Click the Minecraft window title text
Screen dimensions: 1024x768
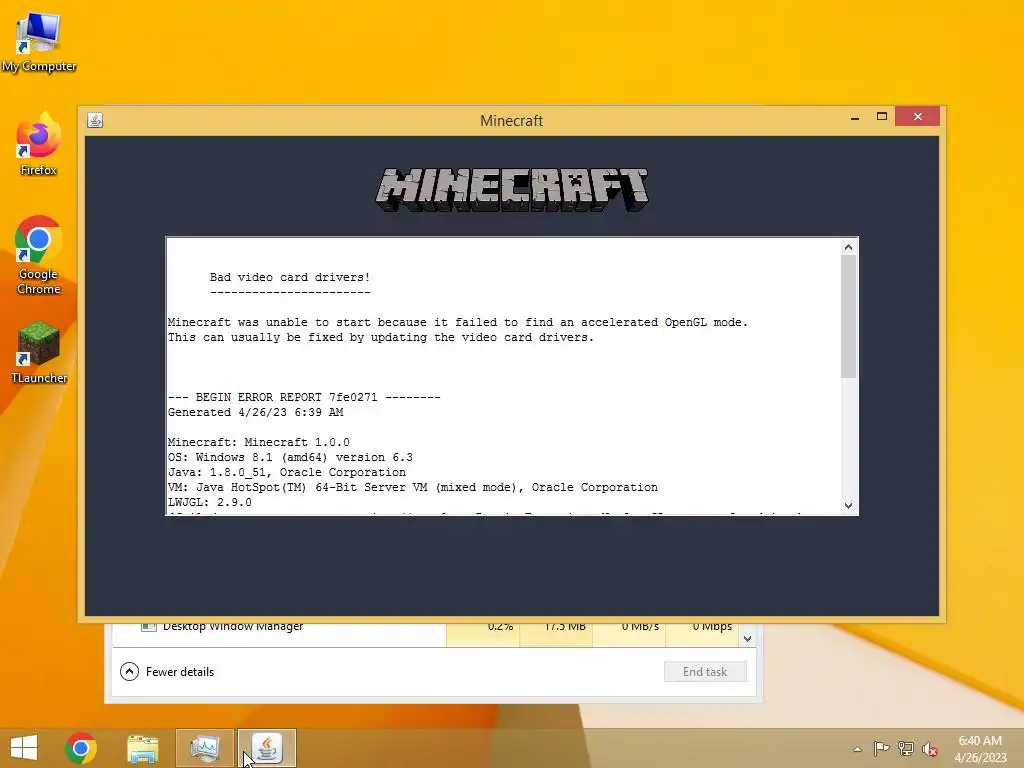(x=511, y=121)
